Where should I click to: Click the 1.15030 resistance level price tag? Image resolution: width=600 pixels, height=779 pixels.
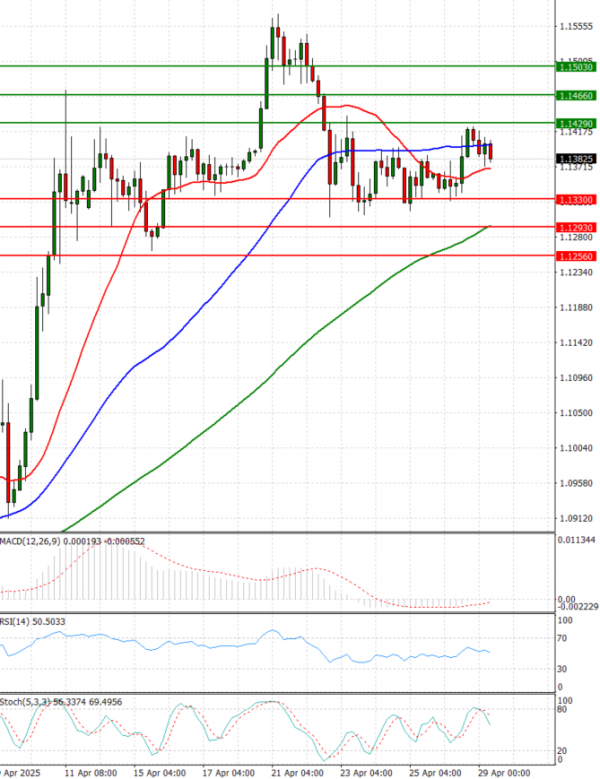pos(577,66)
